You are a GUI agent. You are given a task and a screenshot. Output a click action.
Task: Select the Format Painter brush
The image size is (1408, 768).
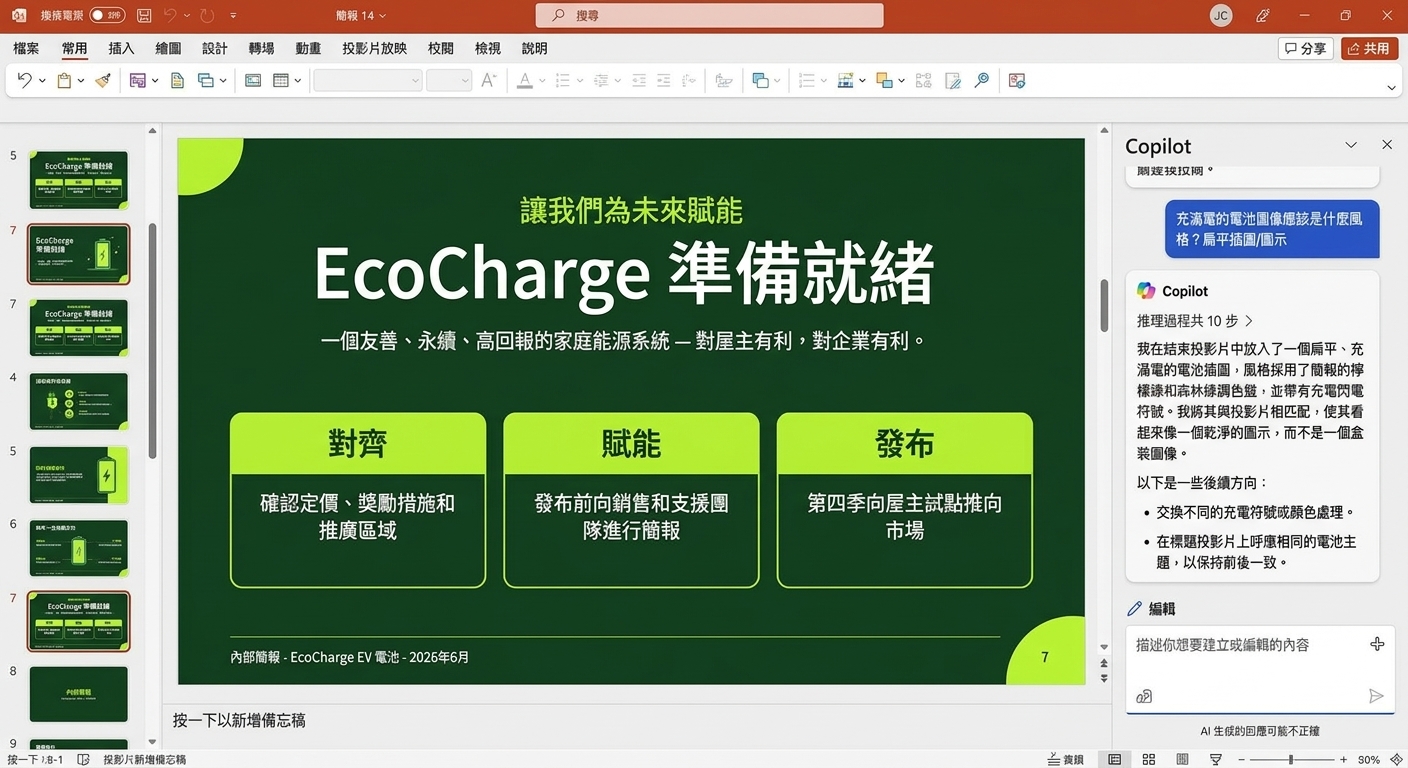coord(103,81)
